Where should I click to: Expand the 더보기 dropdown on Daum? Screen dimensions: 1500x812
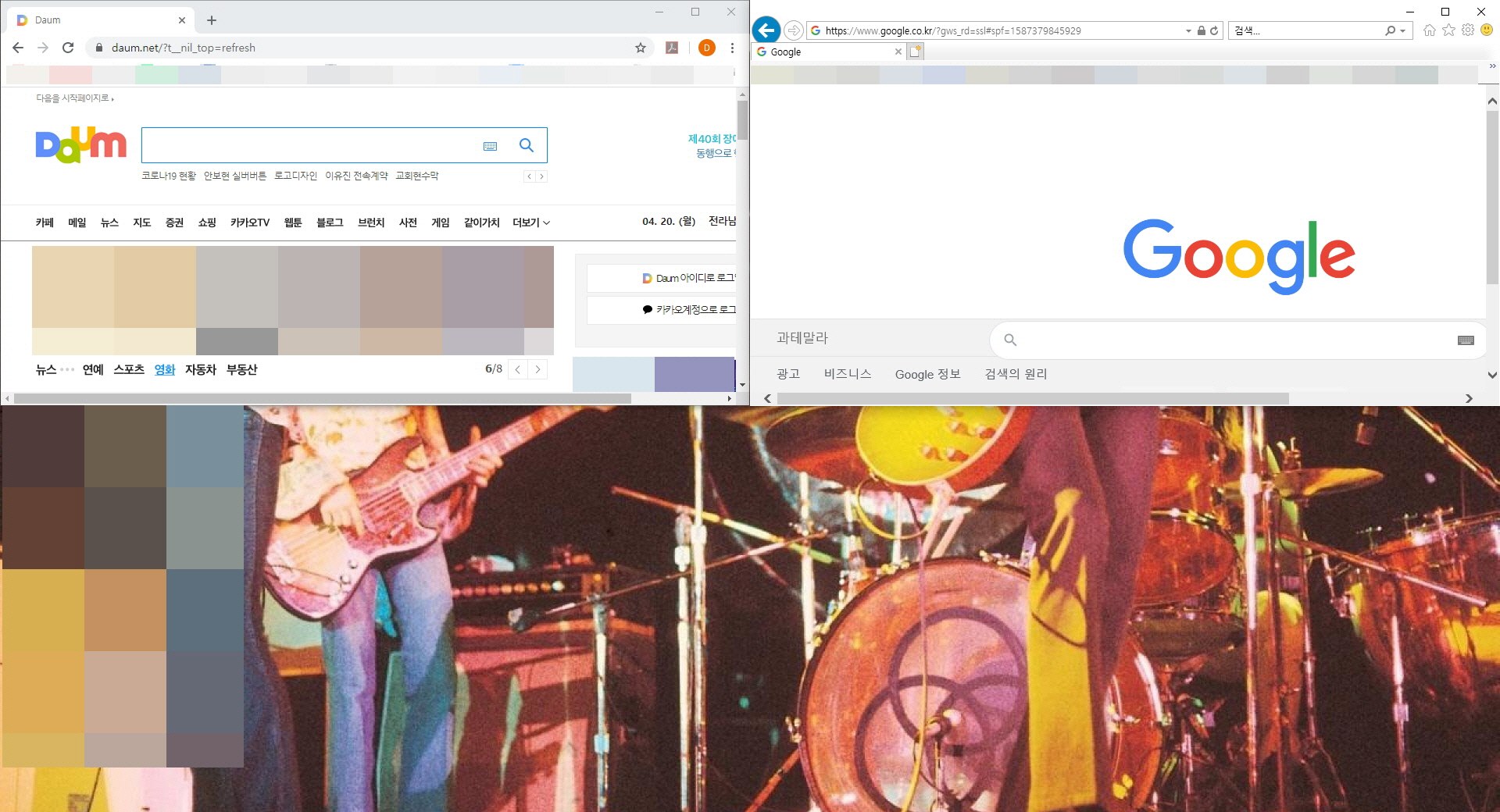[531, 223]
